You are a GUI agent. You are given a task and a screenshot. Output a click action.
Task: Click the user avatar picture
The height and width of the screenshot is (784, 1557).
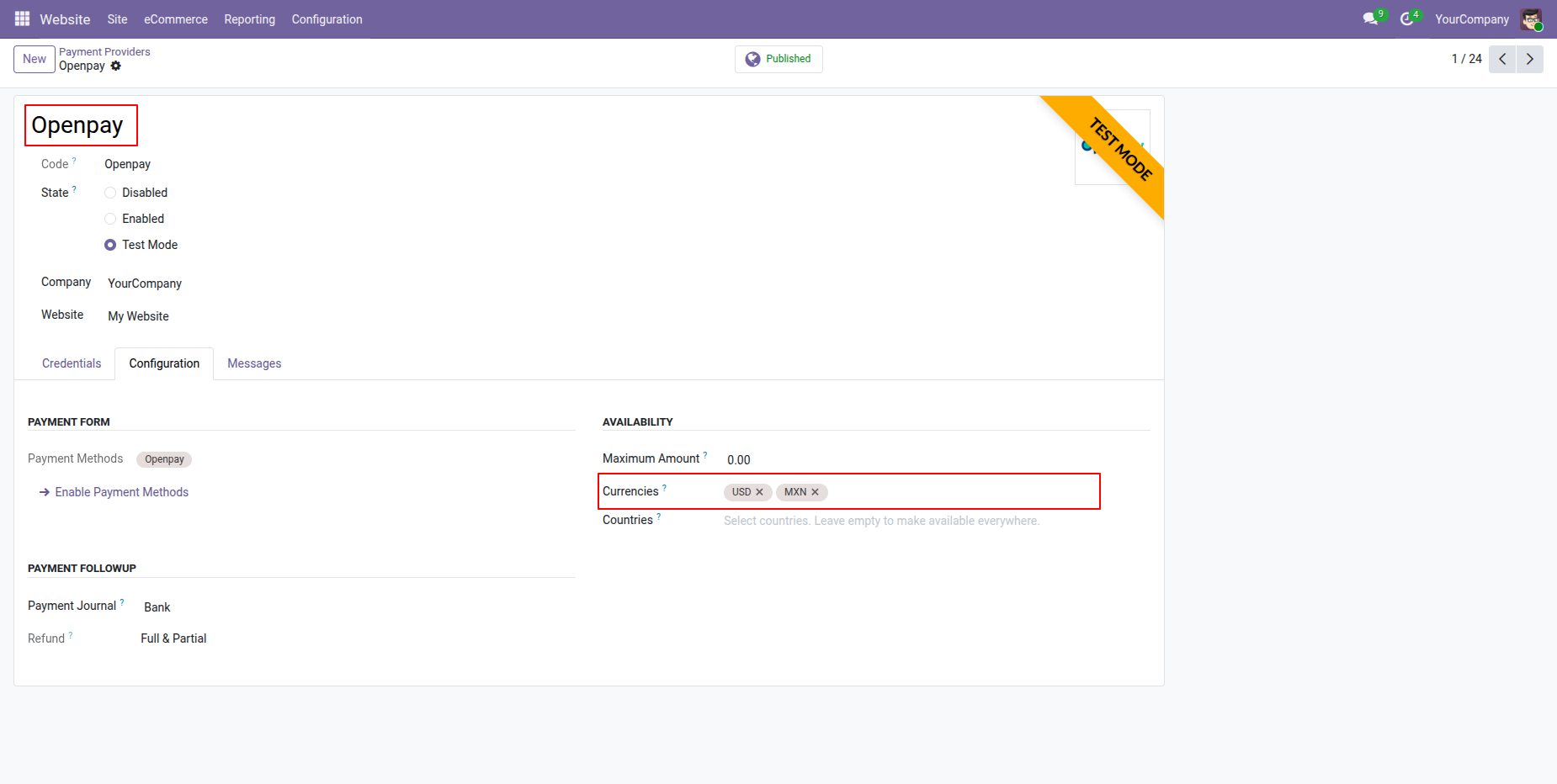coord(1531,19)
